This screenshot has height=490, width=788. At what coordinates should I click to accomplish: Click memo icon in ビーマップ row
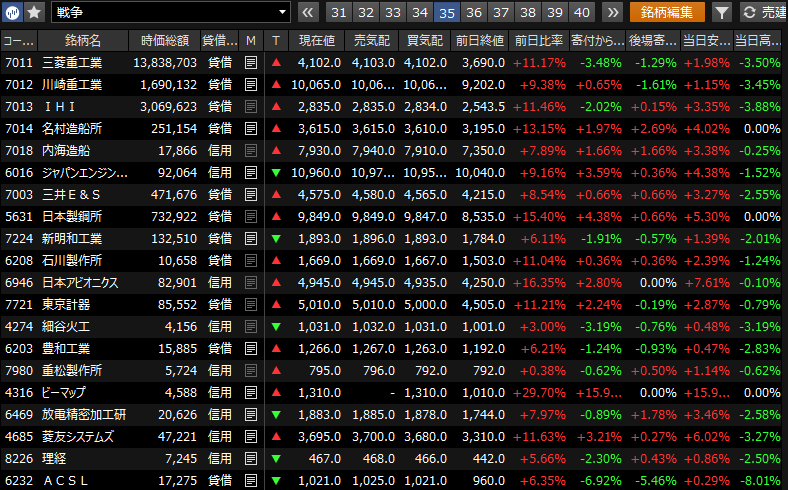pos(251,392)
